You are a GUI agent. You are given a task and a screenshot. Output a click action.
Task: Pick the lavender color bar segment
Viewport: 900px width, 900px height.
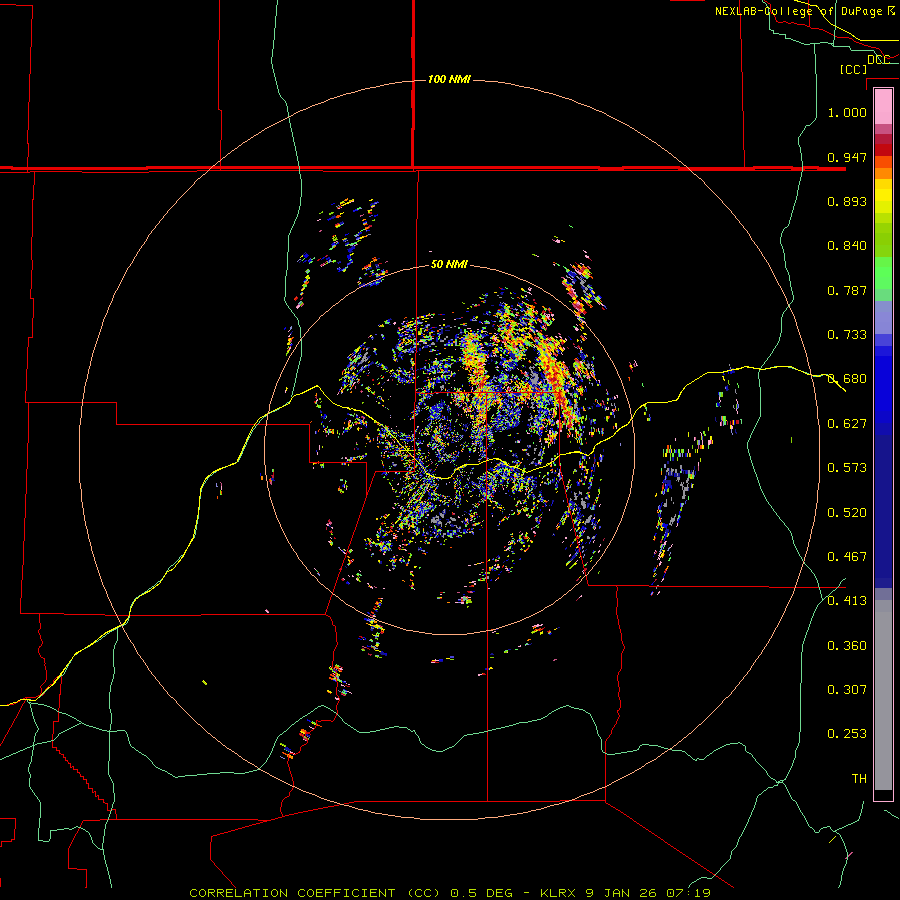coord(883,318)
